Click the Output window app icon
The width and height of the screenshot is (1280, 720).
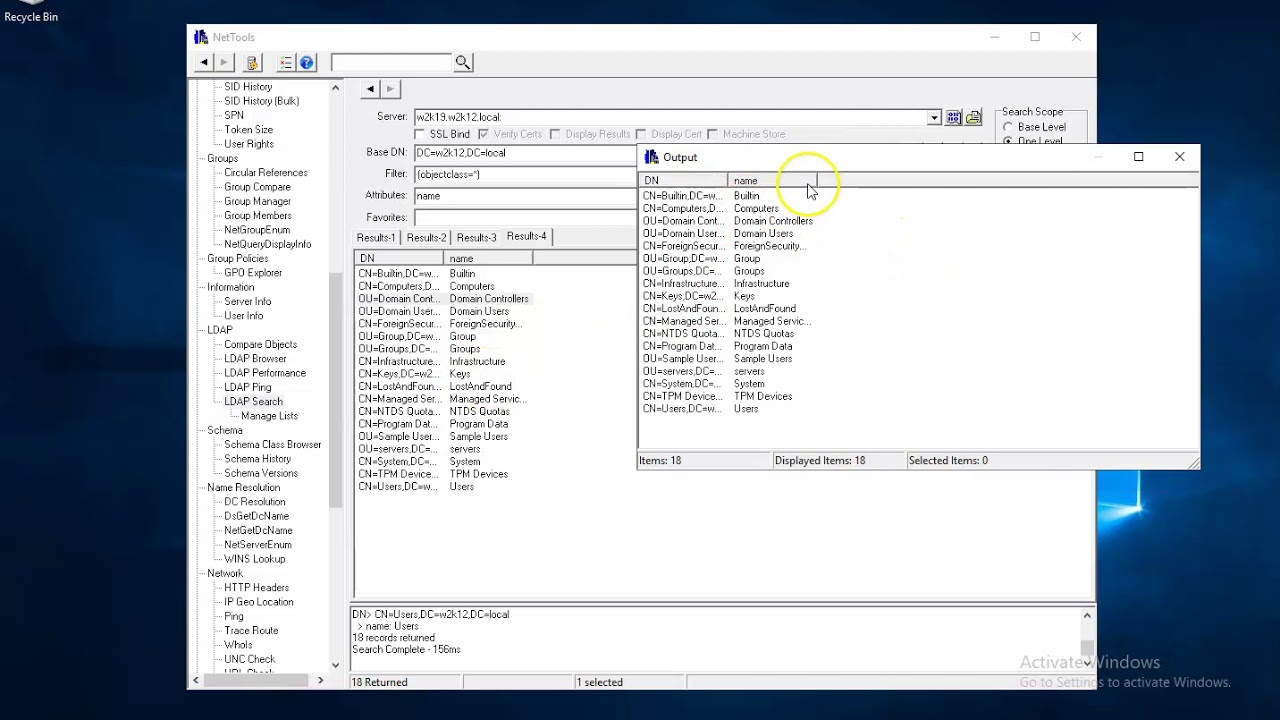pyautogui.click(x=652, y=157)
